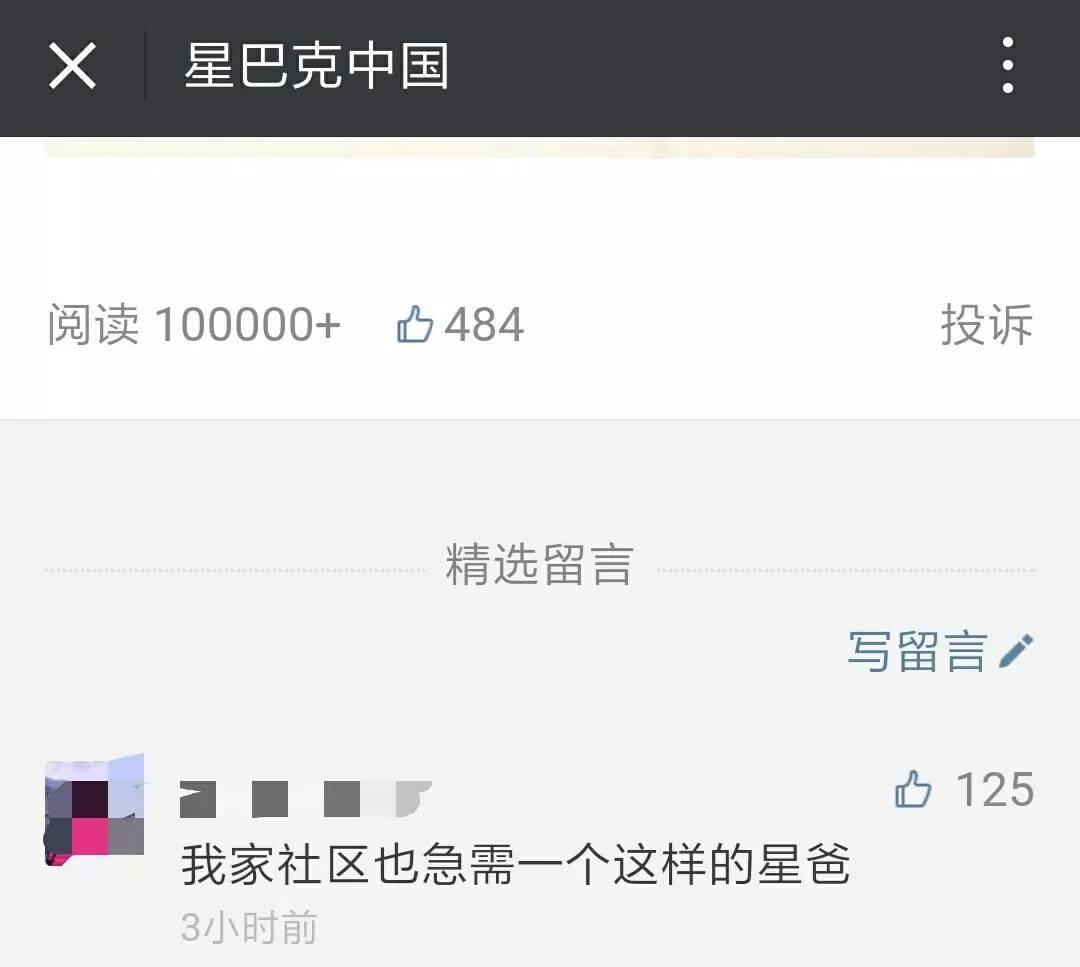Like the article via thumbs-up icon
The image size is (1080, 967).
pyautogui.click(x=415, y=324)
